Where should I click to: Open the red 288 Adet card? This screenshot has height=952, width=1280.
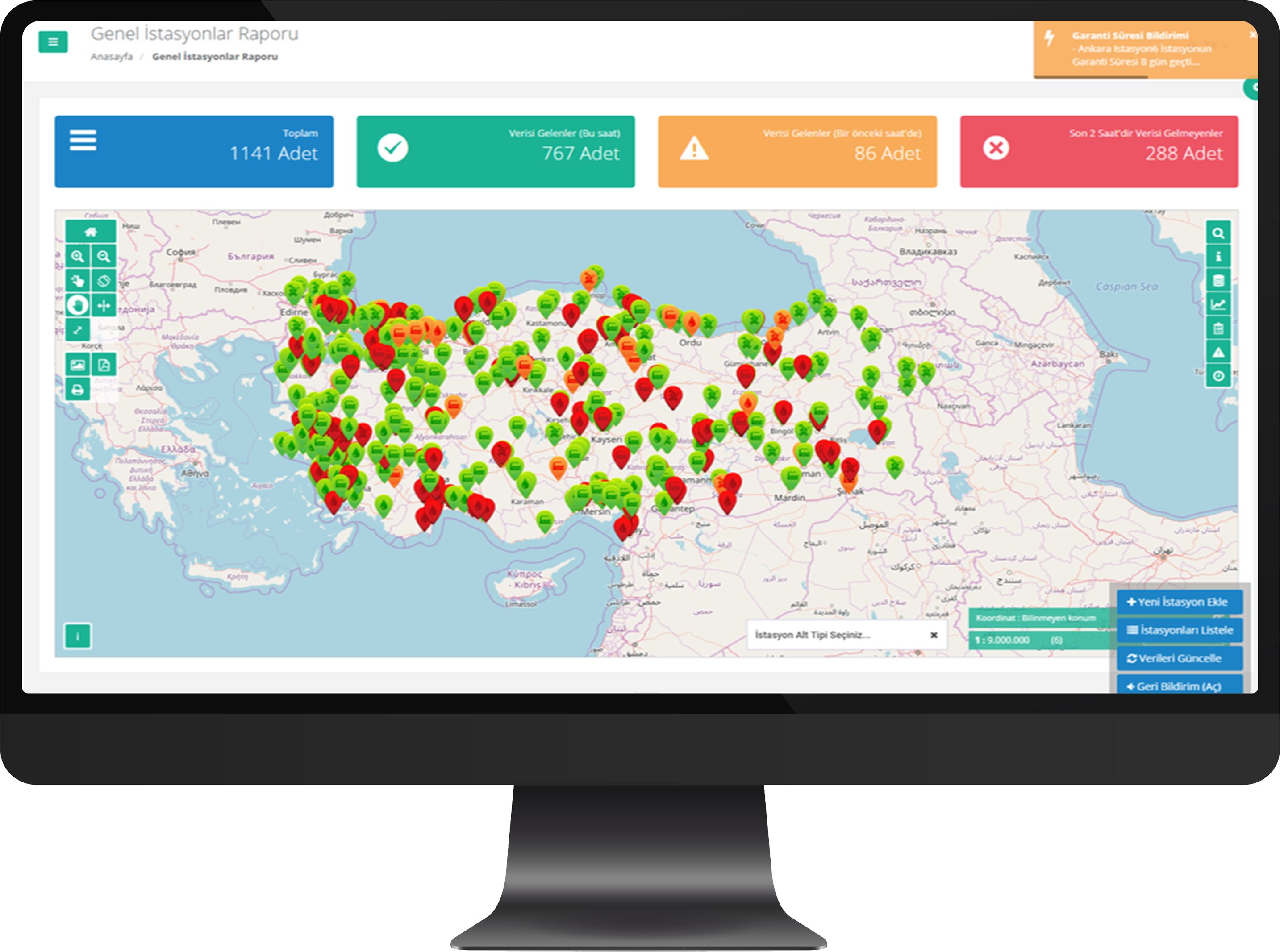[1099, 152]
